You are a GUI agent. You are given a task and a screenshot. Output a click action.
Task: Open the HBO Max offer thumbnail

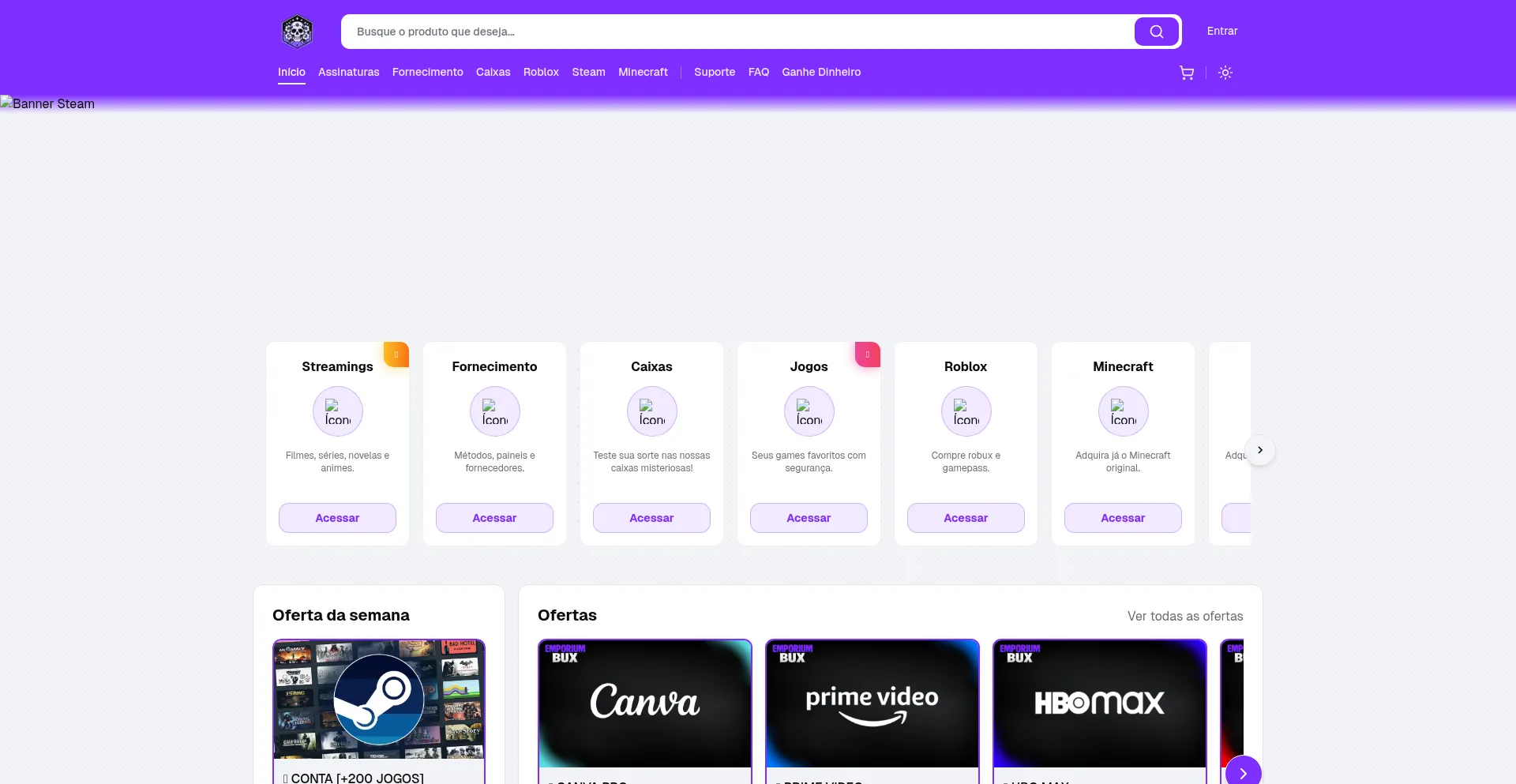[1100, 703]
